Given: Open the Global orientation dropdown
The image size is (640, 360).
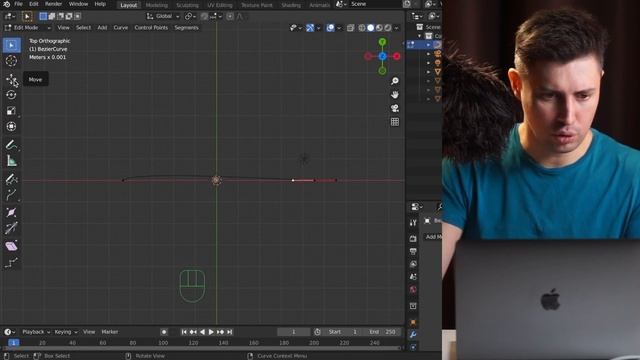Looking at the screenshot, I should [163, 16].
